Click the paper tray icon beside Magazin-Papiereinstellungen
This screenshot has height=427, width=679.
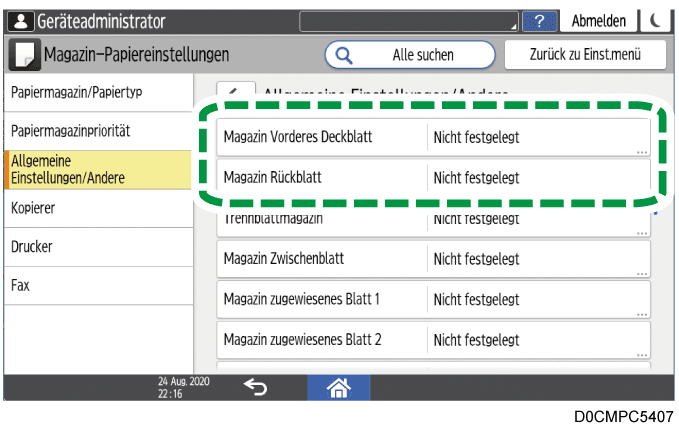point(26,54)
